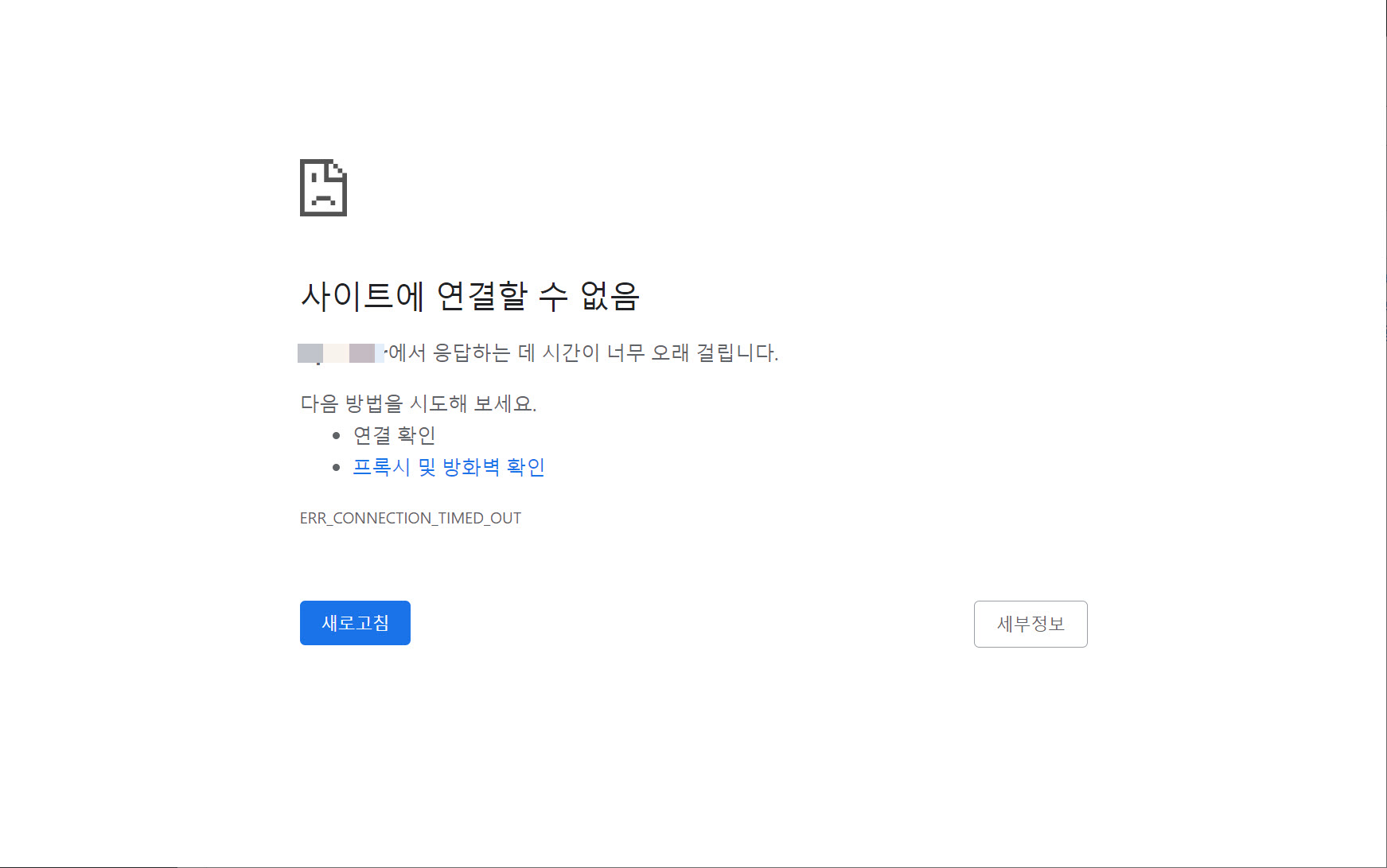Image resolution: width=1387 pixels, height=868 pixels.
Task: Select the 다음 방법을 시도해 보세요 text
Action: (419, 403)
